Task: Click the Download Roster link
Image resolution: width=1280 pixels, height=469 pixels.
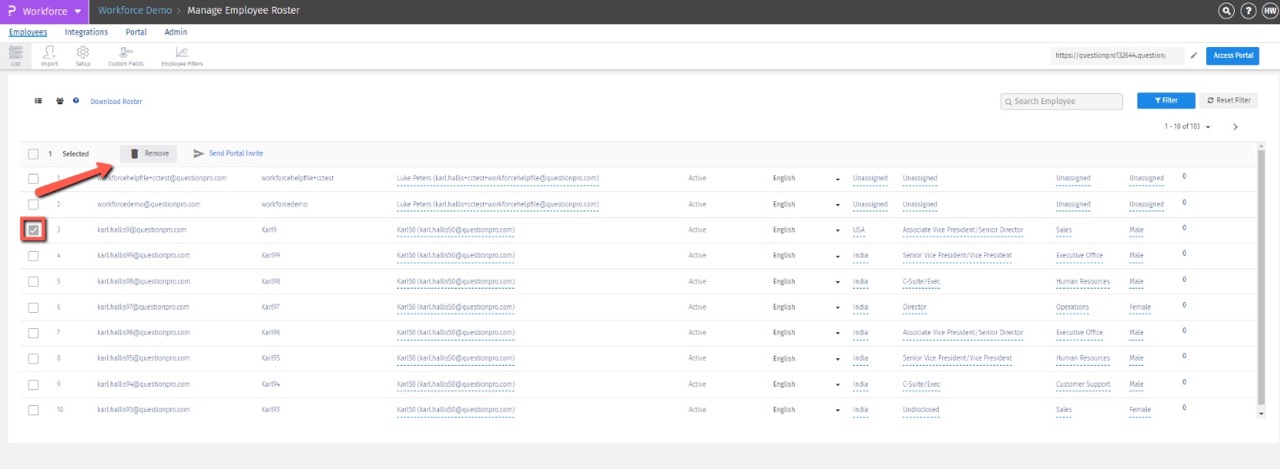Action: (x=116, y=102)
